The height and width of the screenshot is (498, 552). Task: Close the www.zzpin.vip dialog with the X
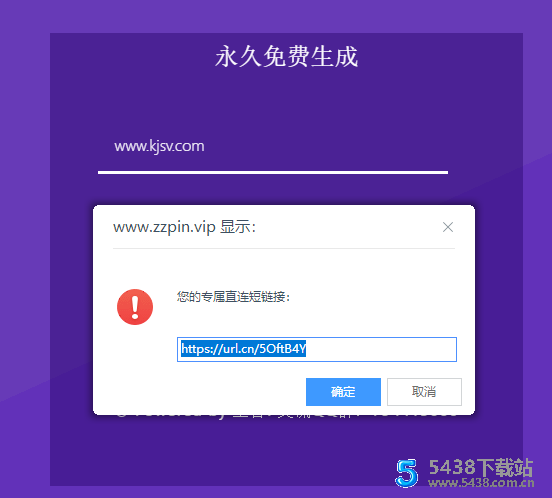[x=447, y=227]
